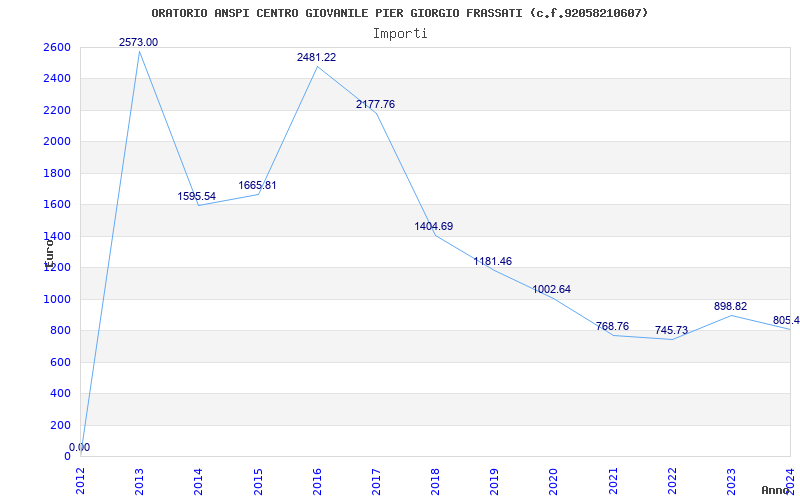
Task: Click the 200 y-axis value
Action: click(x=60, y=426)
